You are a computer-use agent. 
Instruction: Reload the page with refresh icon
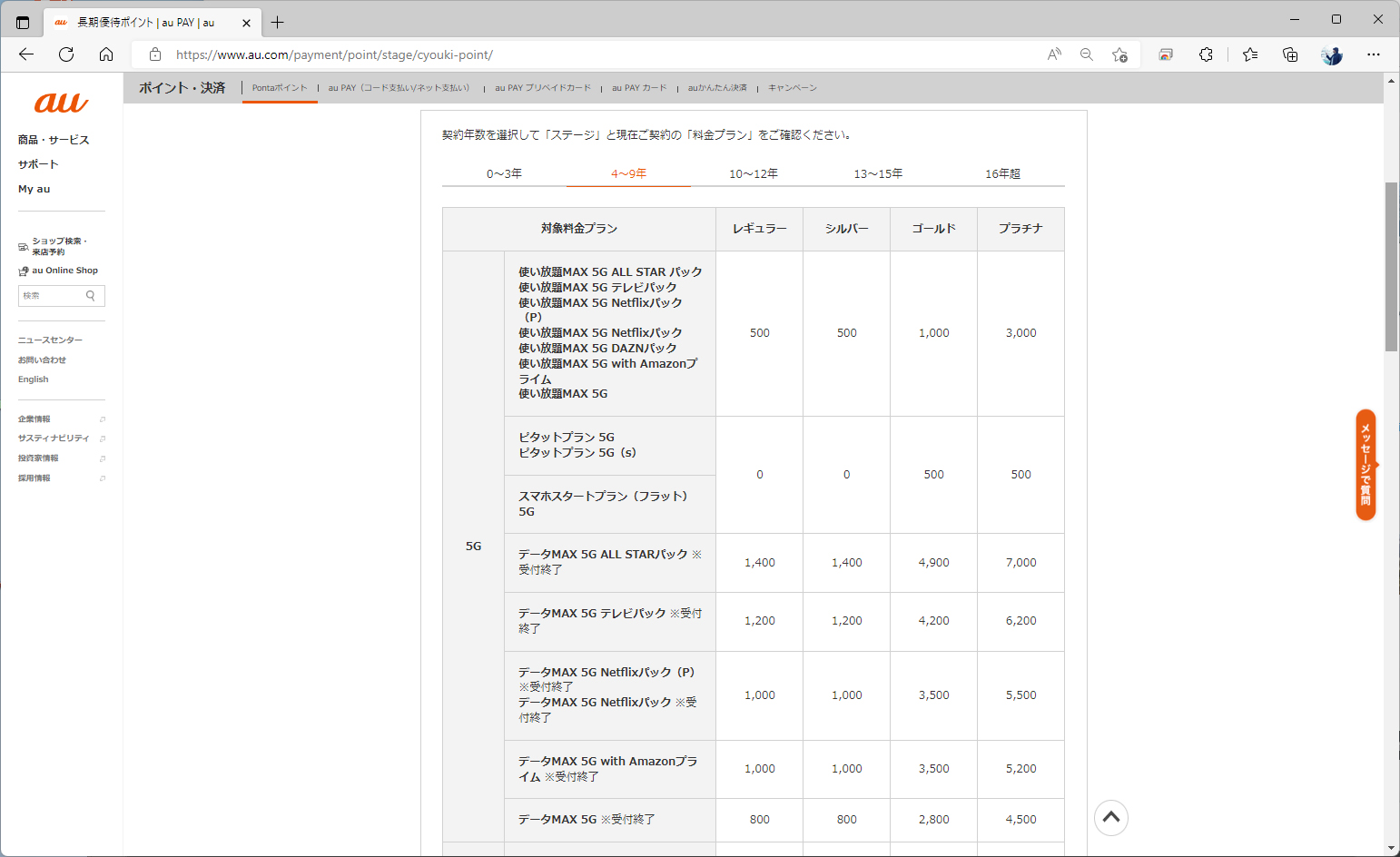coord(66,54)
